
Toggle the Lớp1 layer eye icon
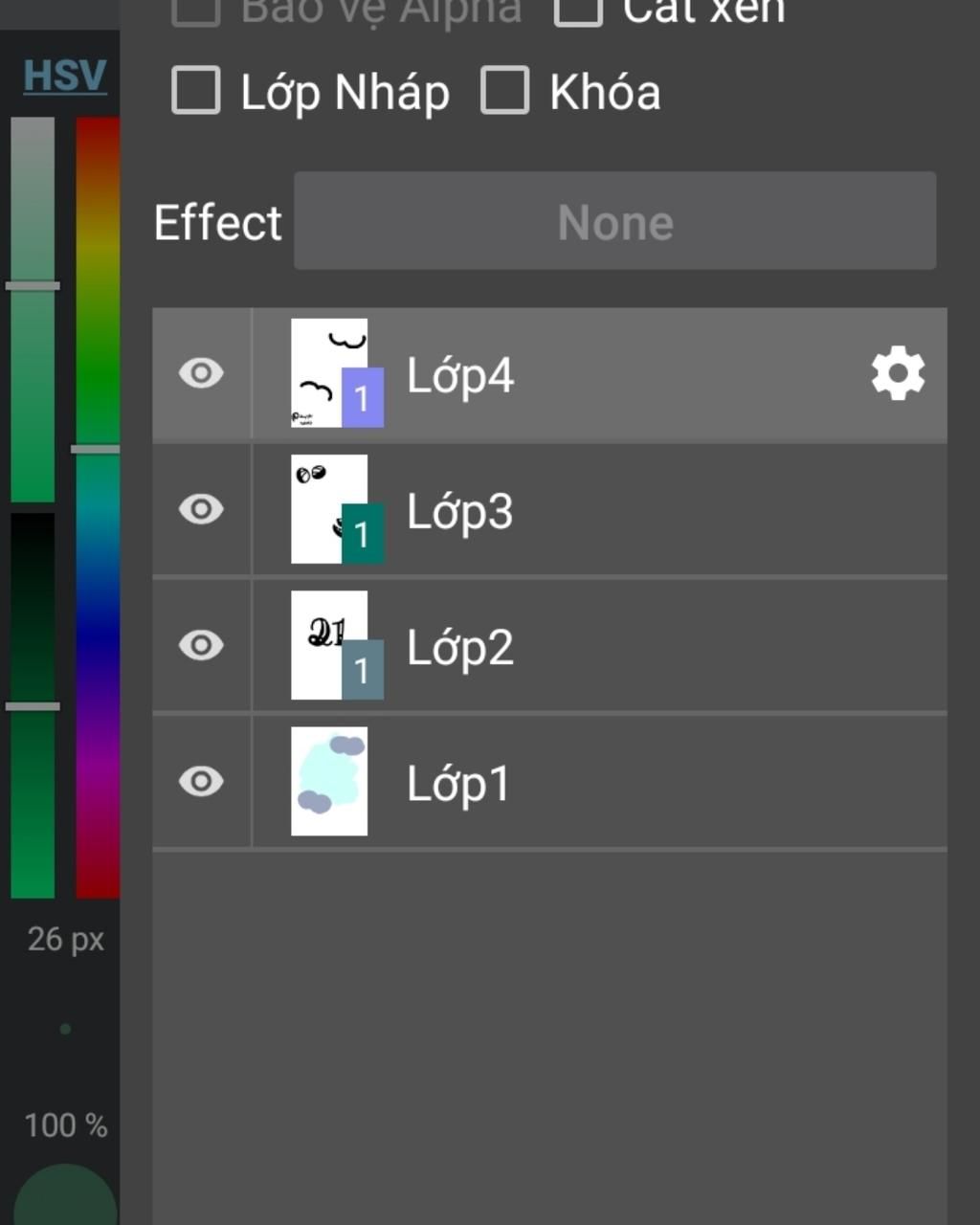click(x=201, y=781)
